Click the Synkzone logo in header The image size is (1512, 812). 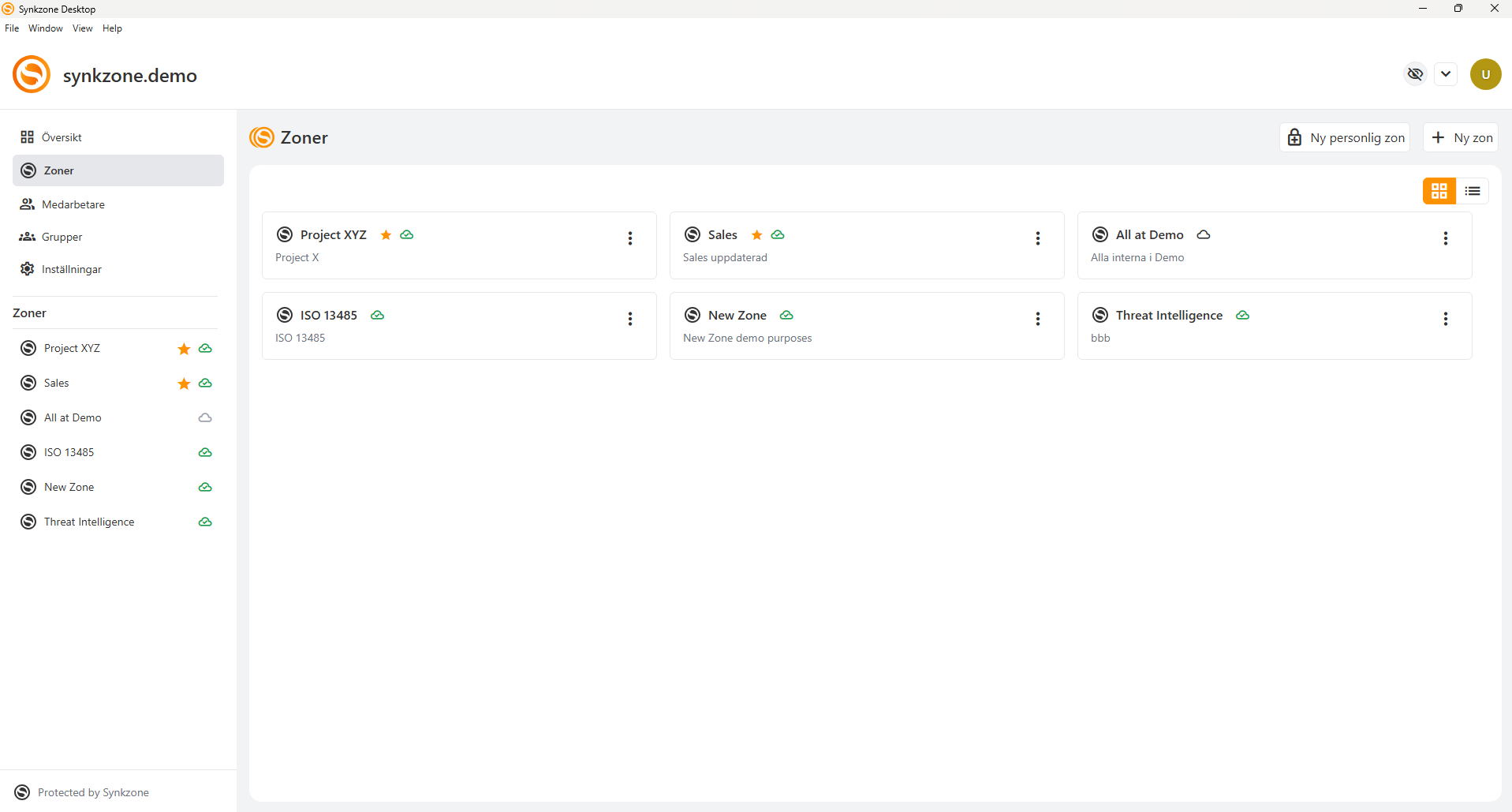click(32, 74)
